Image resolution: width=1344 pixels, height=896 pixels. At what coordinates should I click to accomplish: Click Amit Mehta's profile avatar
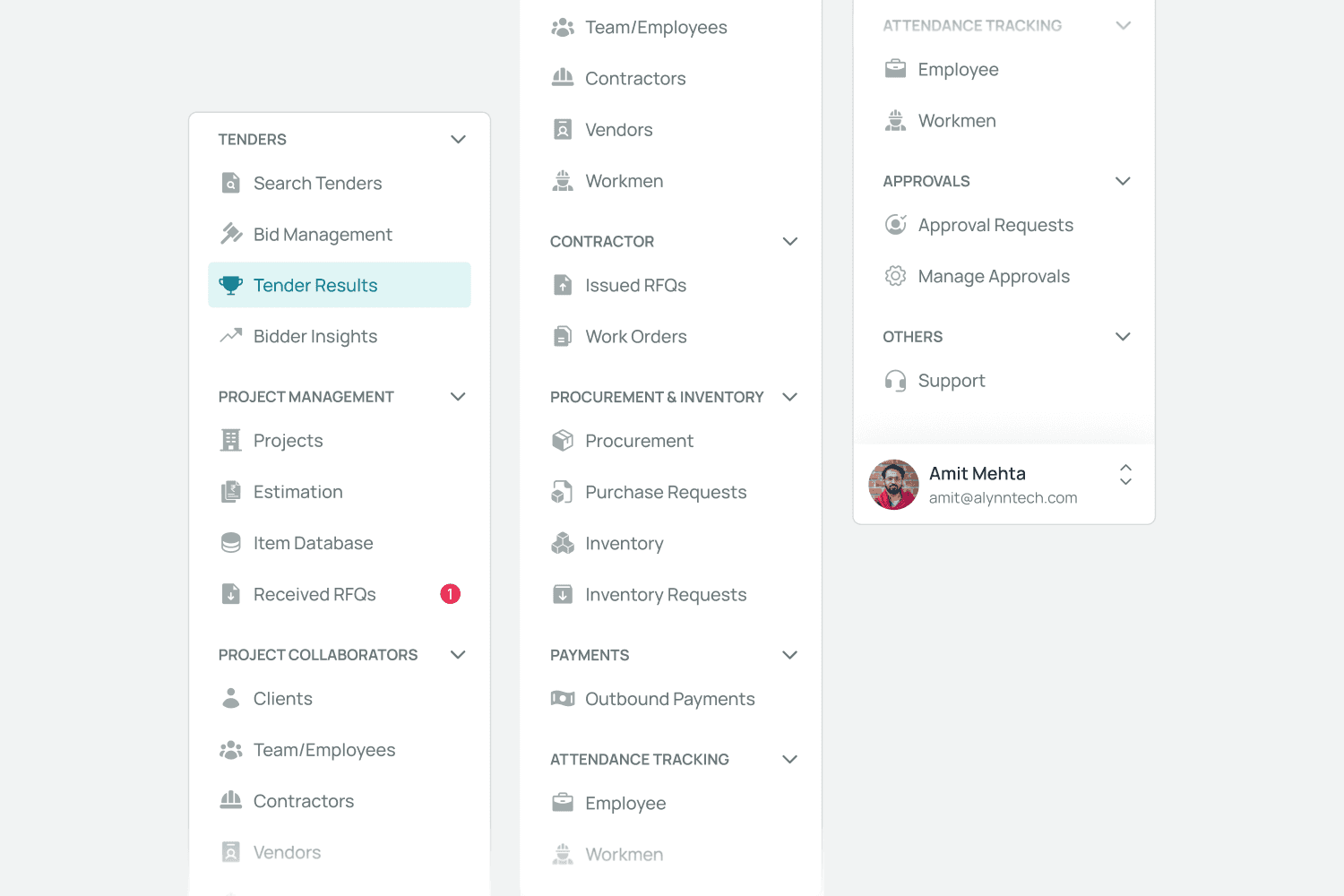893,485
